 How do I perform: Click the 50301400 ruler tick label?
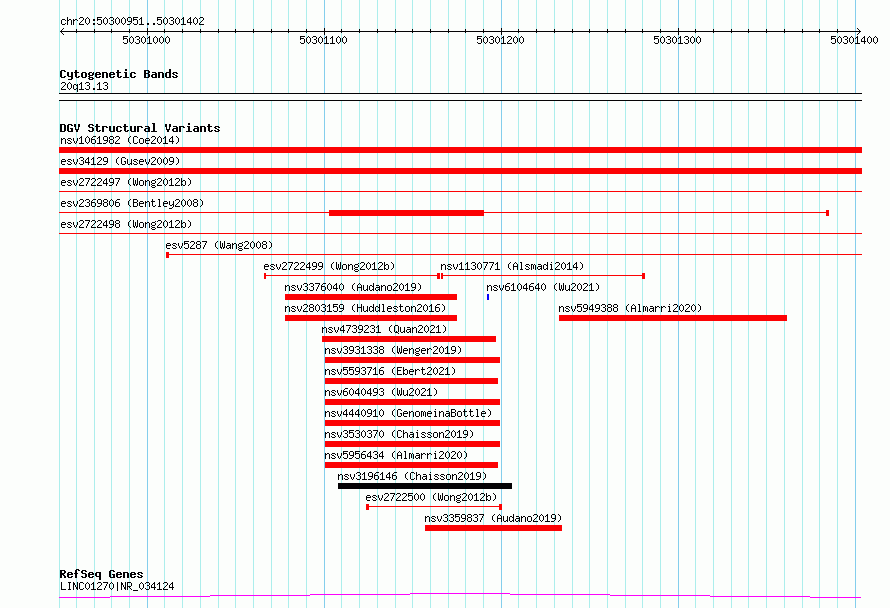click(854, 40)
